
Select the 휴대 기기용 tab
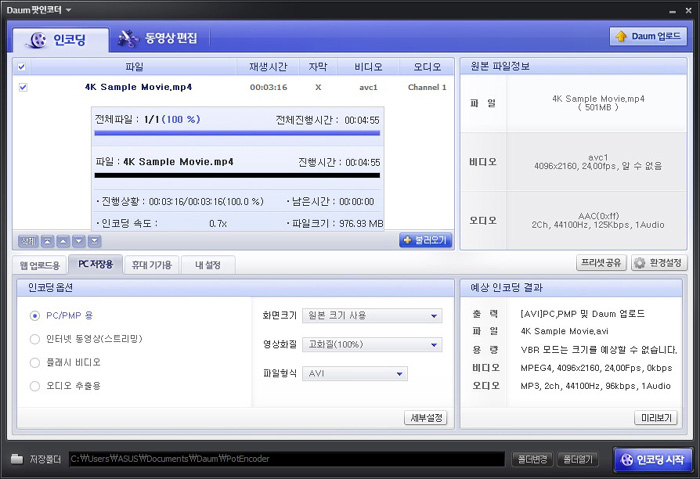coord(152,265)
